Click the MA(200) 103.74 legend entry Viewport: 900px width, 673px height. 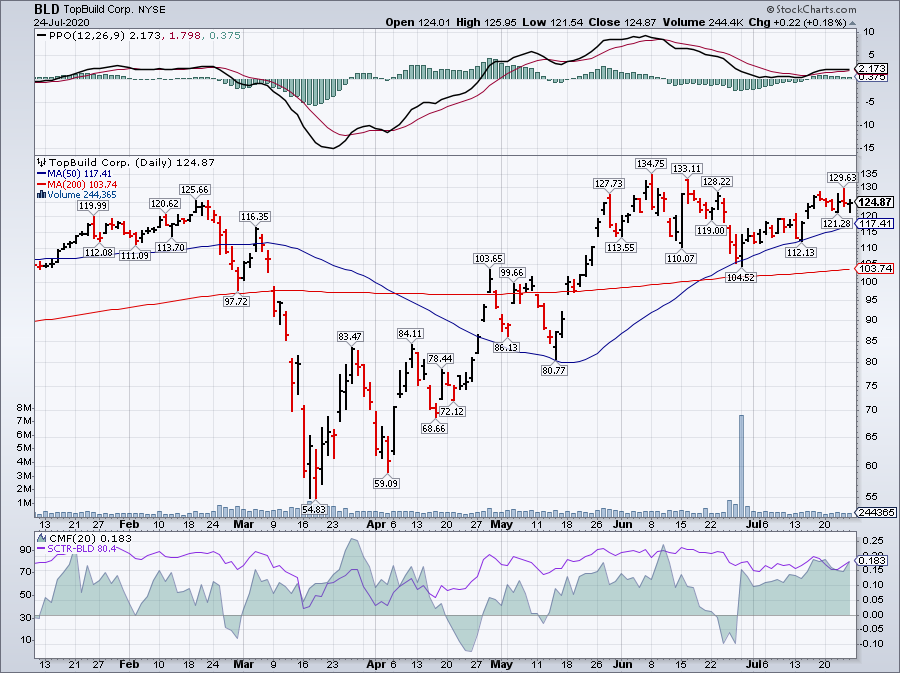tap(77, 184)
